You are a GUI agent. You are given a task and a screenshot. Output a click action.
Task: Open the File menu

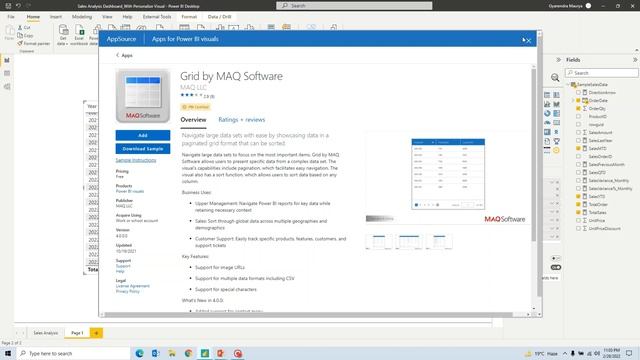pos(11,17)
